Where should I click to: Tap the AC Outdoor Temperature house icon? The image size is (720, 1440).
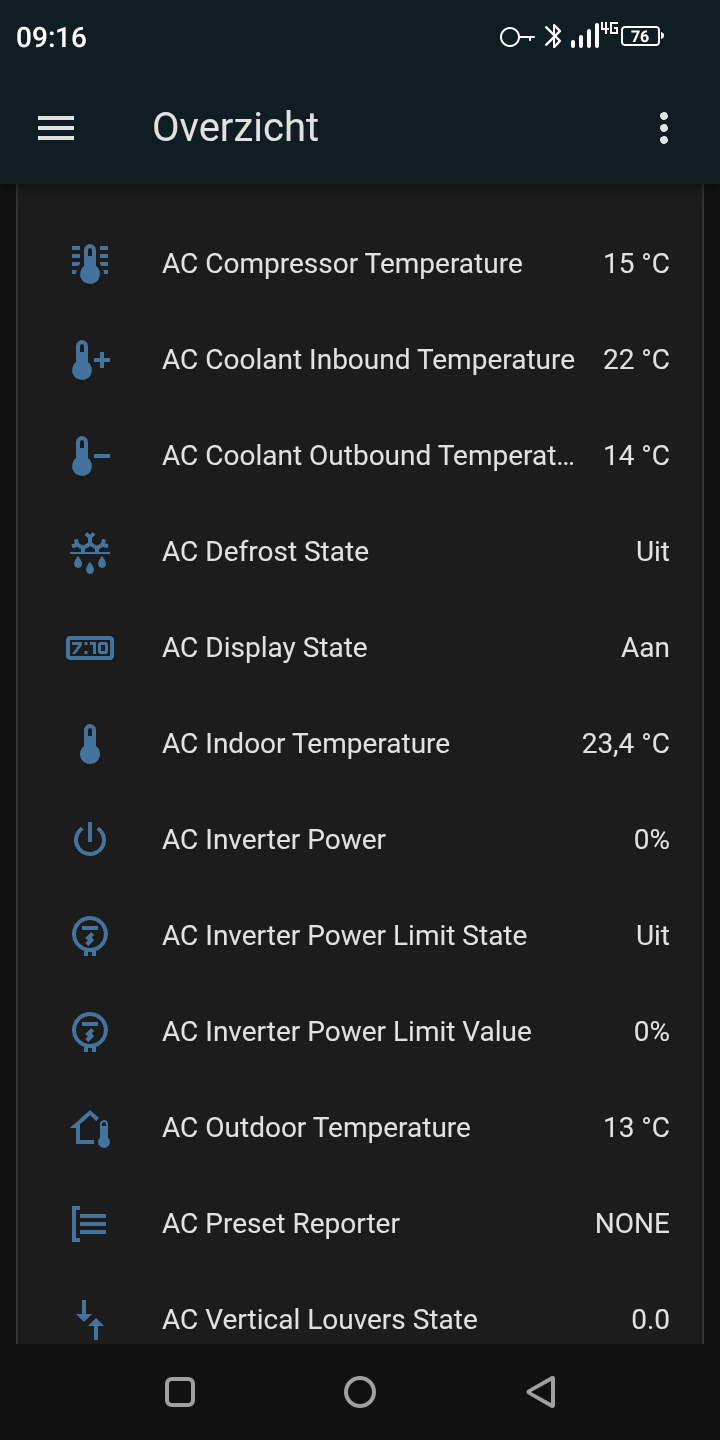(x=90, y=1128)
